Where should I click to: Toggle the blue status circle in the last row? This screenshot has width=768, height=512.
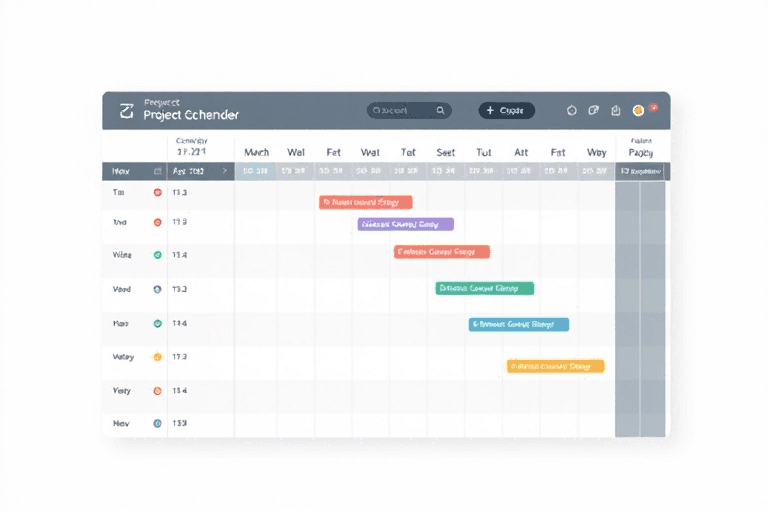tap(157, 423)
